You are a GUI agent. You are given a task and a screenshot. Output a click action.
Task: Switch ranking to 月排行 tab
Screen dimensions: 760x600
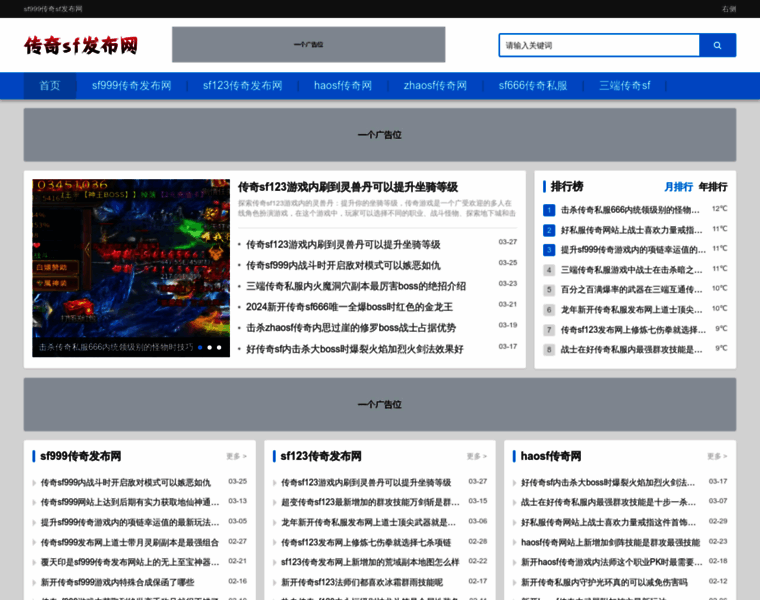click(x=678, y=187)
